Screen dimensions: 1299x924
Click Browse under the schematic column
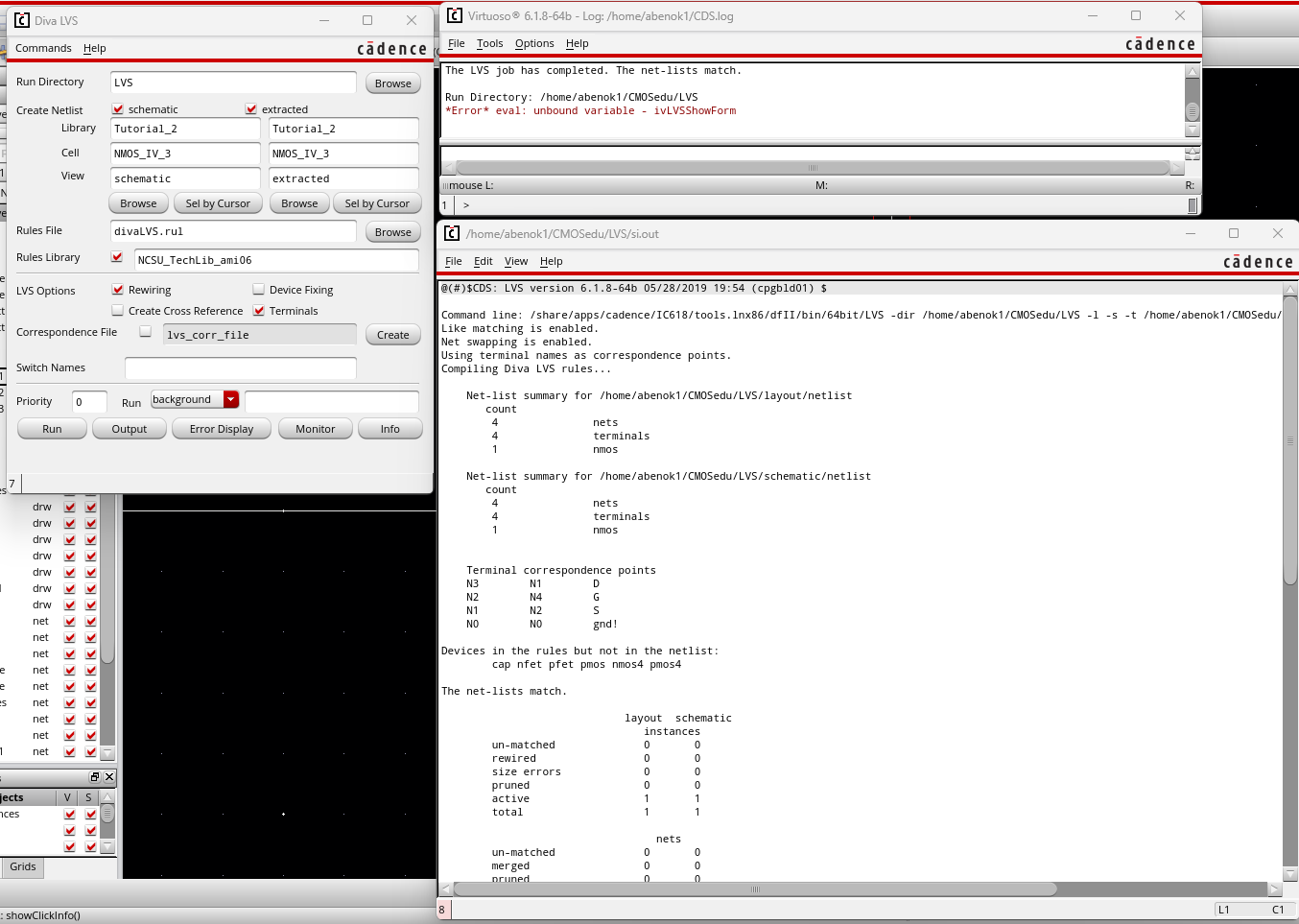click(x=138, y=203)
